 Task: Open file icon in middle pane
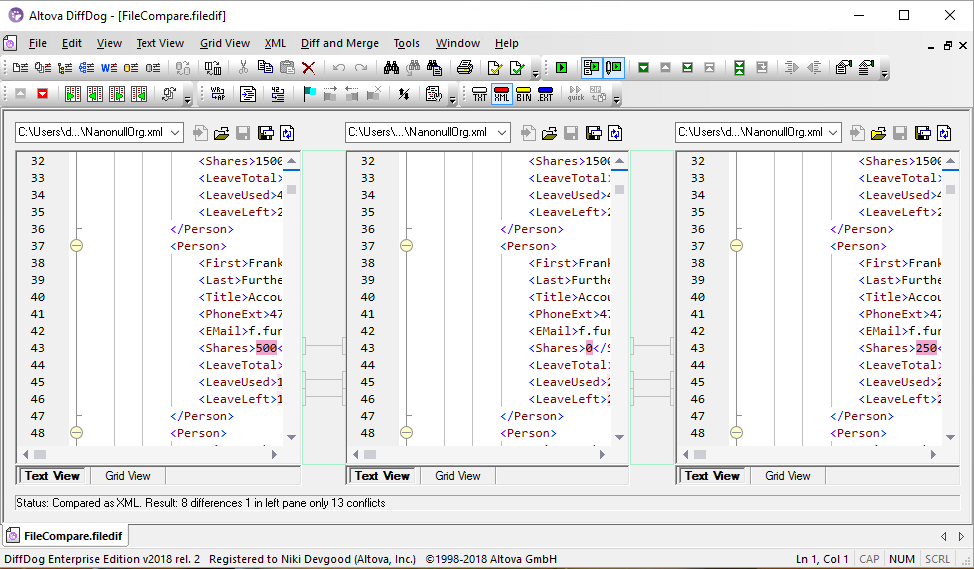(549, 133)
